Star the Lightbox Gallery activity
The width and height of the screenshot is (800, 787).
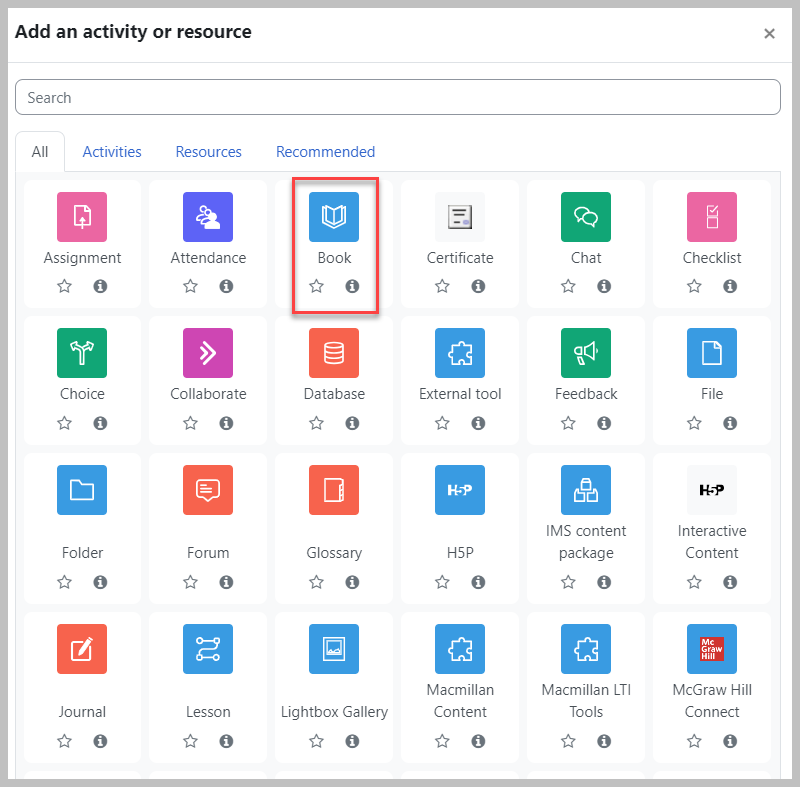(x=316, y=741)
